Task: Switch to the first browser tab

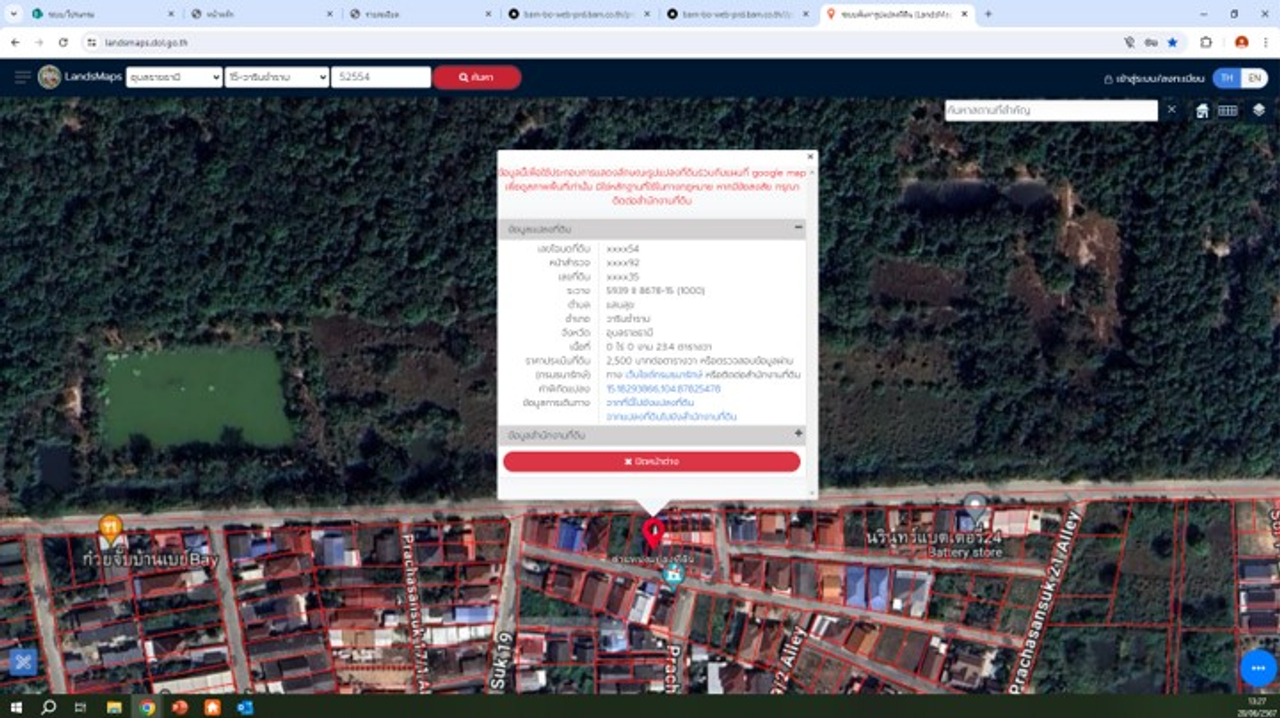Action: pyautogui.click(x=90, y=14)
